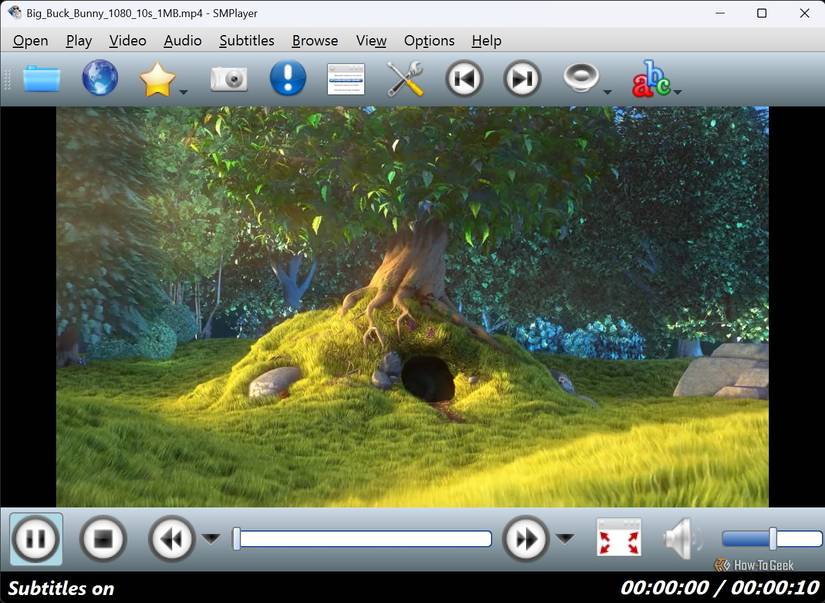Jump to previous item in playlist
Screen dimensions: 825x603
(x=464, y=79)
